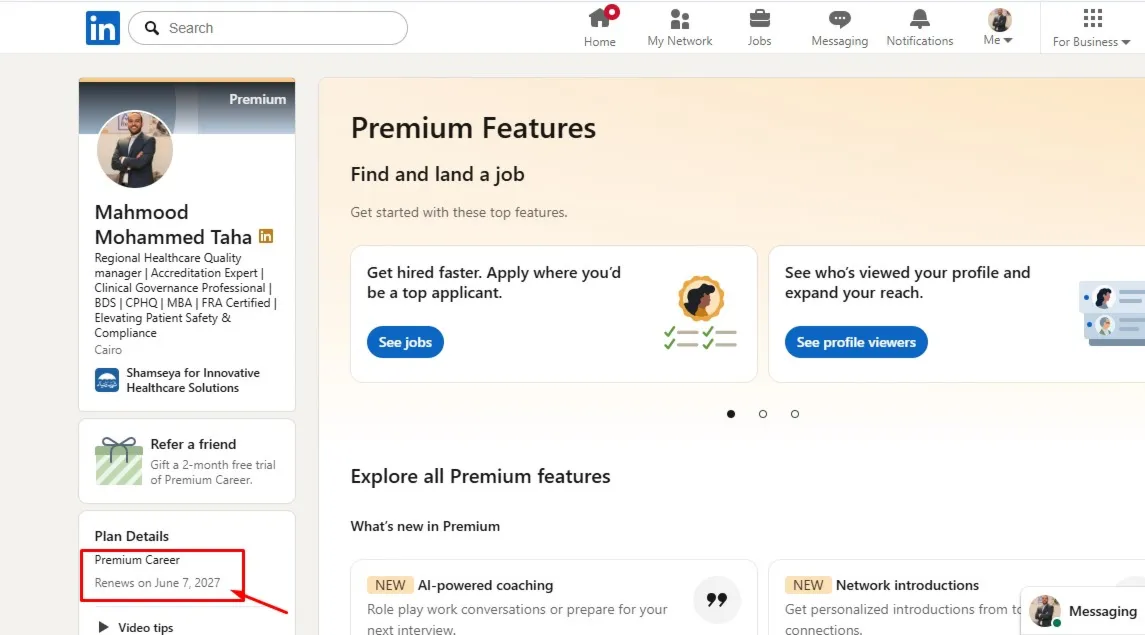
Task: Click the 'Cairo' location text
Action: (x=108, y=350)
